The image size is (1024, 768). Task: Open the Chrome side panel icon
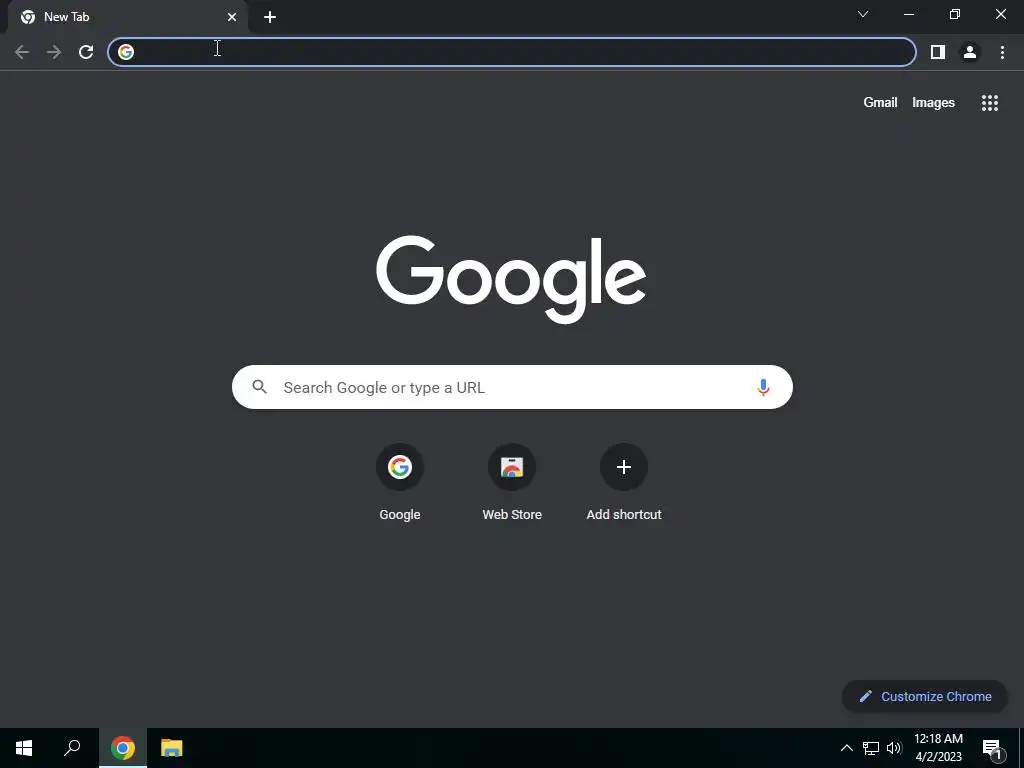pos(938,52)
